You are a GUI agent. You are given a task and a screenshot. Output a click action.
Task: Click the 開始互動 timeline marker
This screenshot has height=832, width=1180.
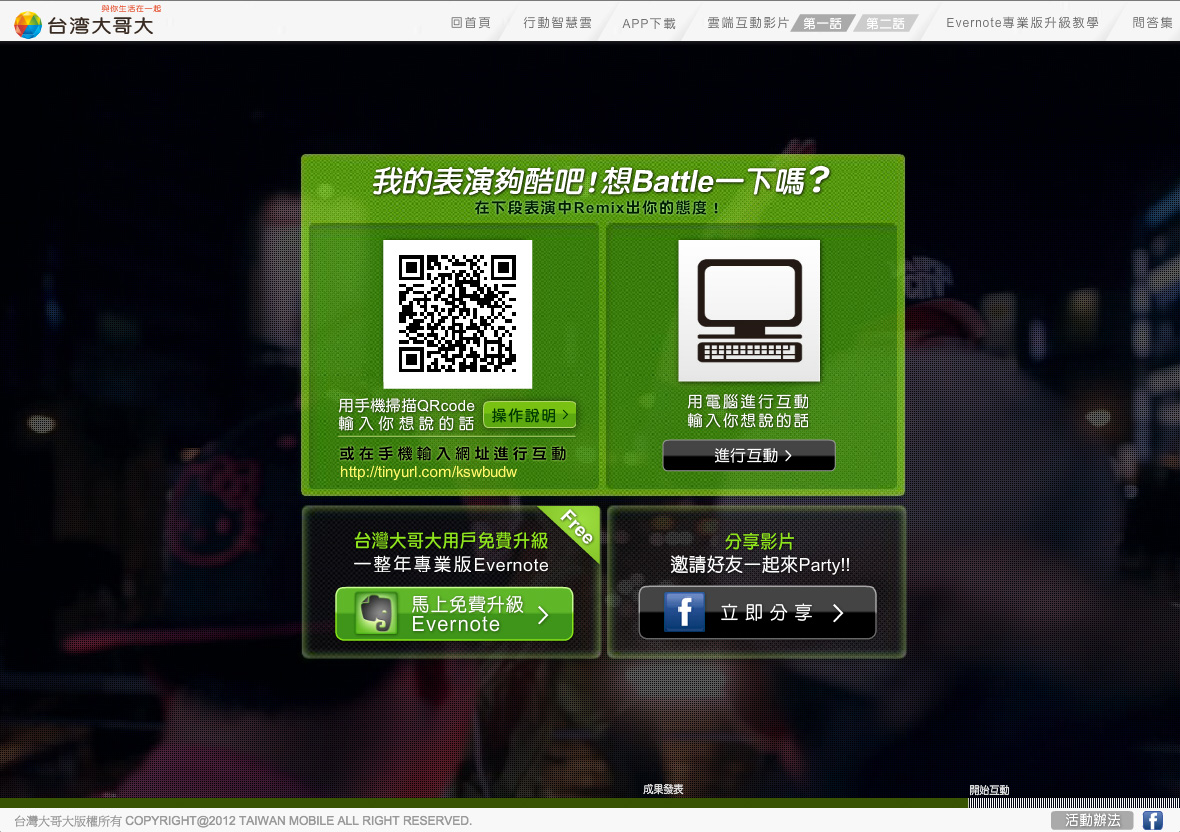pos(989,790)
